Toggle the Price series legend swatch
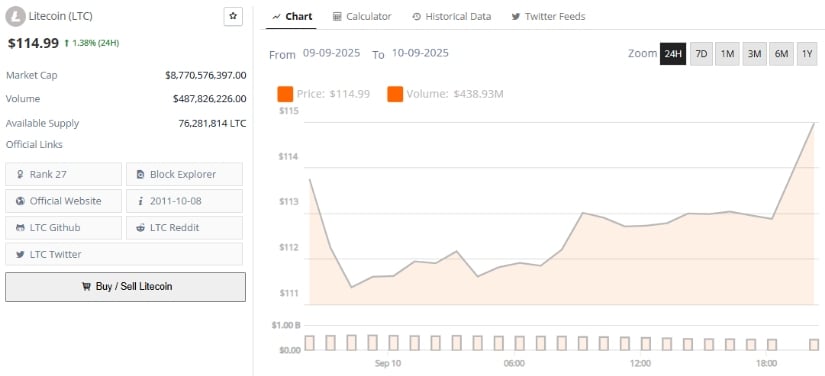Viewport: 825px width, 376px height. pyautogui.click(x=285, y=94)
